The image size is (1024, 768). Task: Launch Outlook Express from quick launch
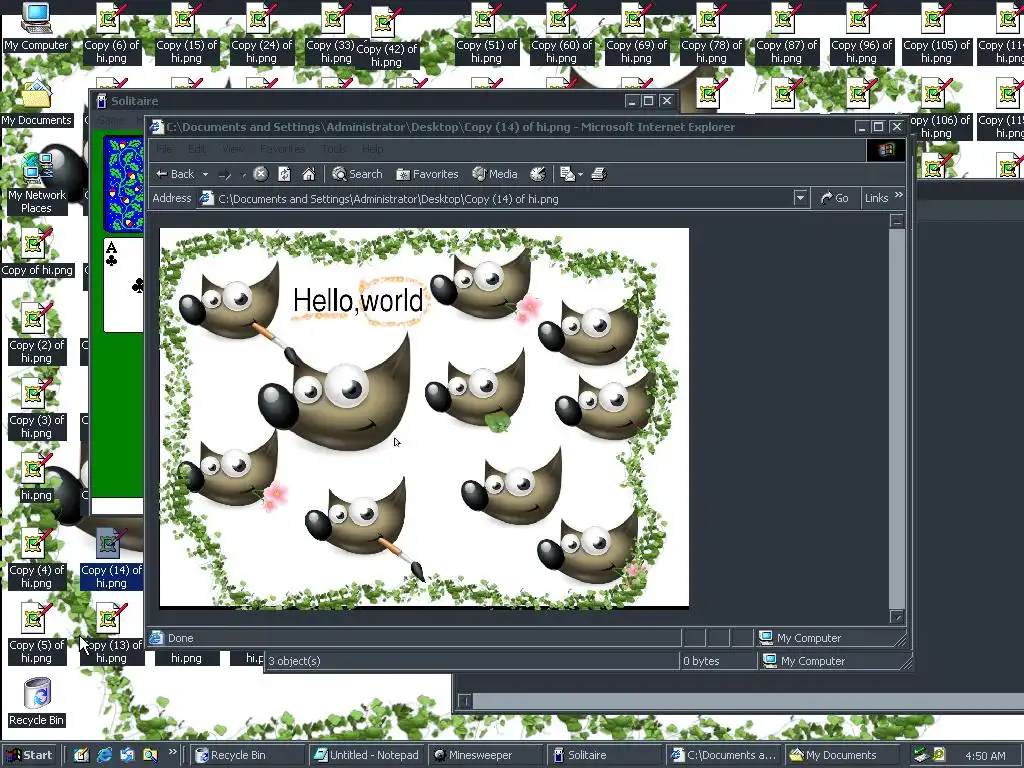[x=127, y=755]
